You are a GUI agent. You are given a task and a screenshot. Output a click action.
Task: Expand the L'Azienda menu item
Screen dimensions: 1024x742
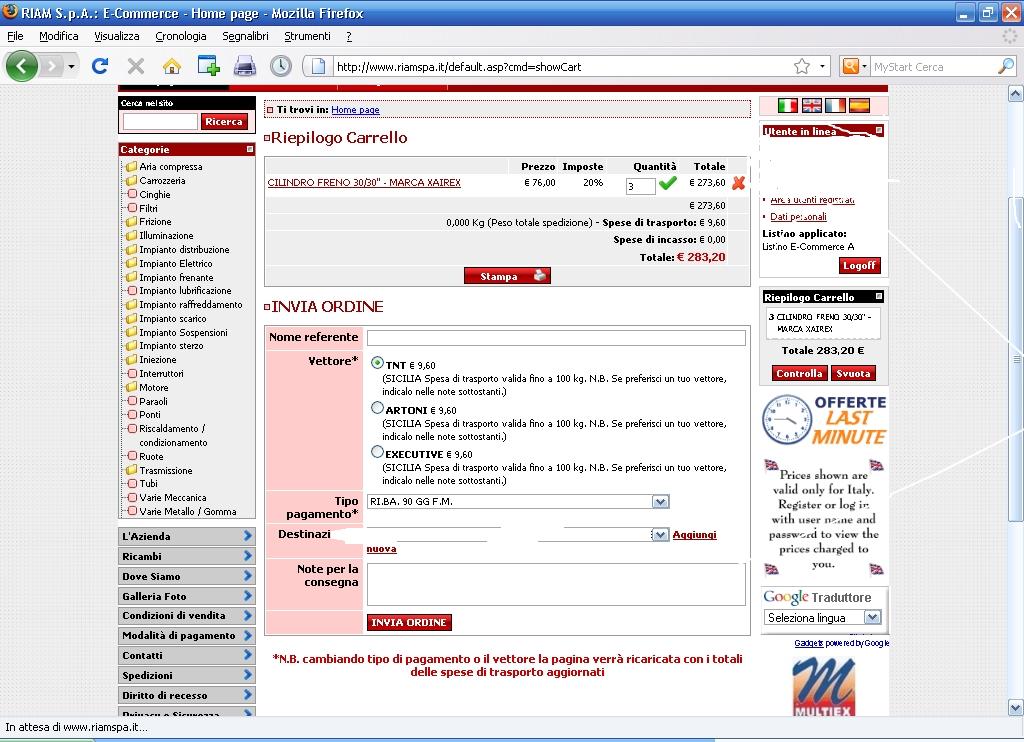click(x=186, y=536)
